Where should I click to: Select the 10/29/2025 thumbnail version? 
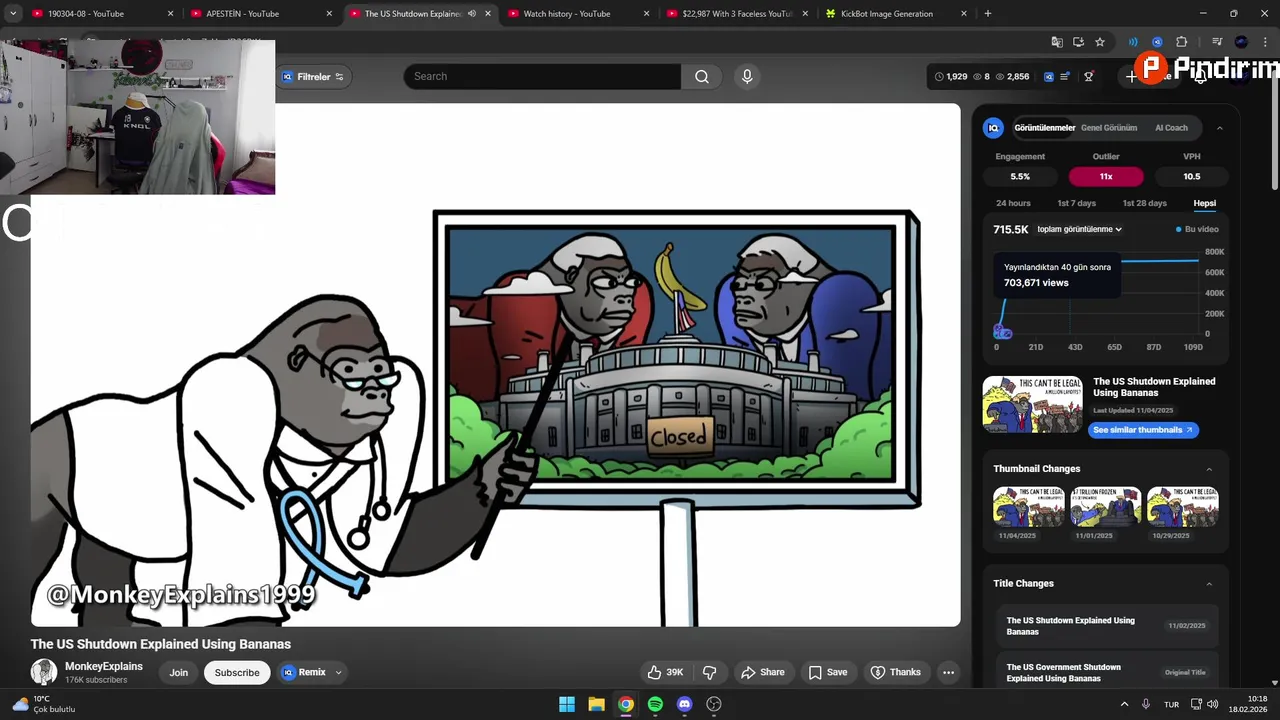pos(1183,507)
